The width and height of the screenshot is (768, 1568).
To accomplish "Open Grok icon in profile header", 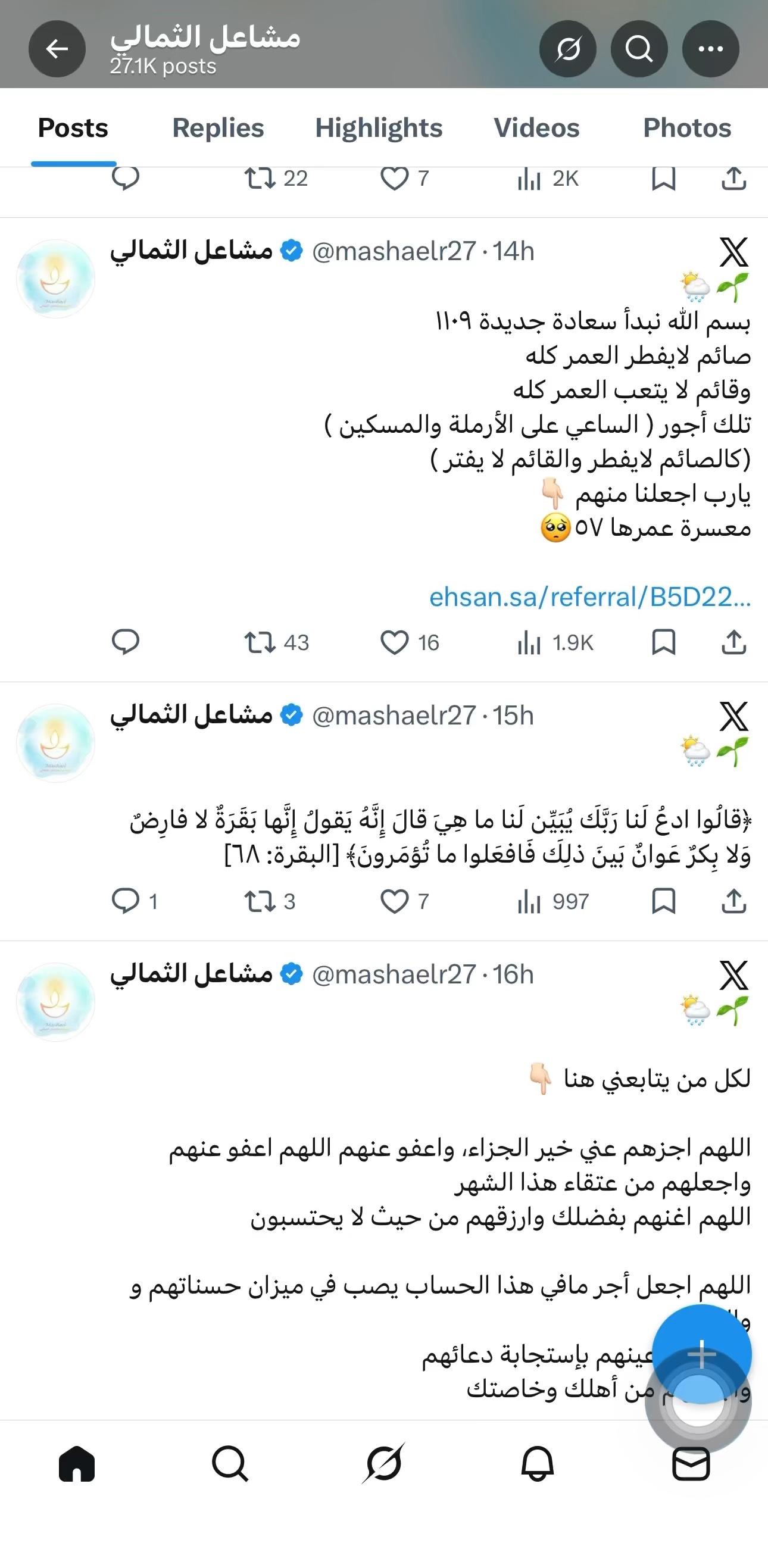I will tap(568, 49).
